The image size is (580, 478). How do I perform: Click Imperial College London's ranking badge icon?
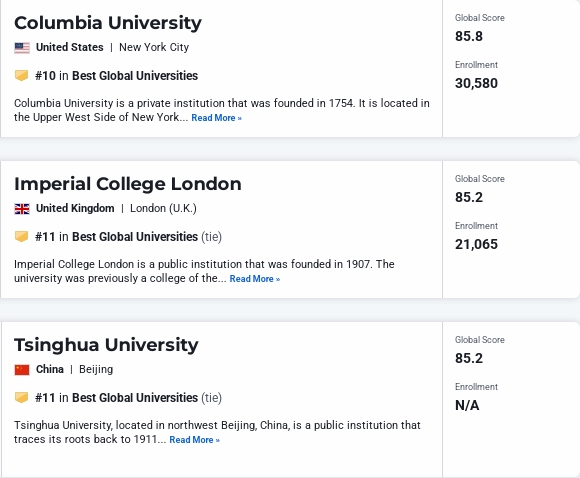21,236
